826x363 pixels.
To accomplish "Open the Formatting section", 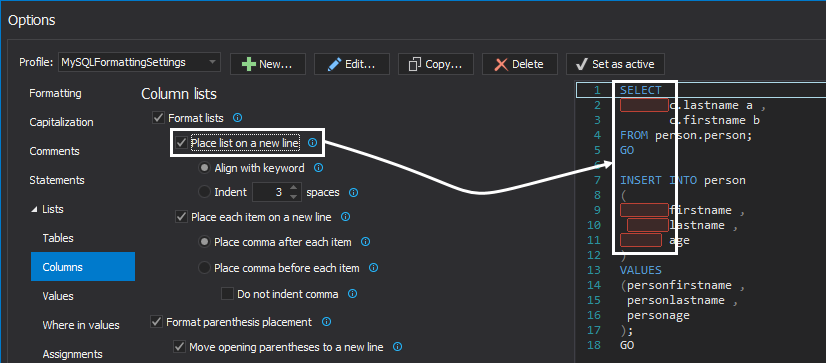I will pyautogui.click(x=55, y=93).
